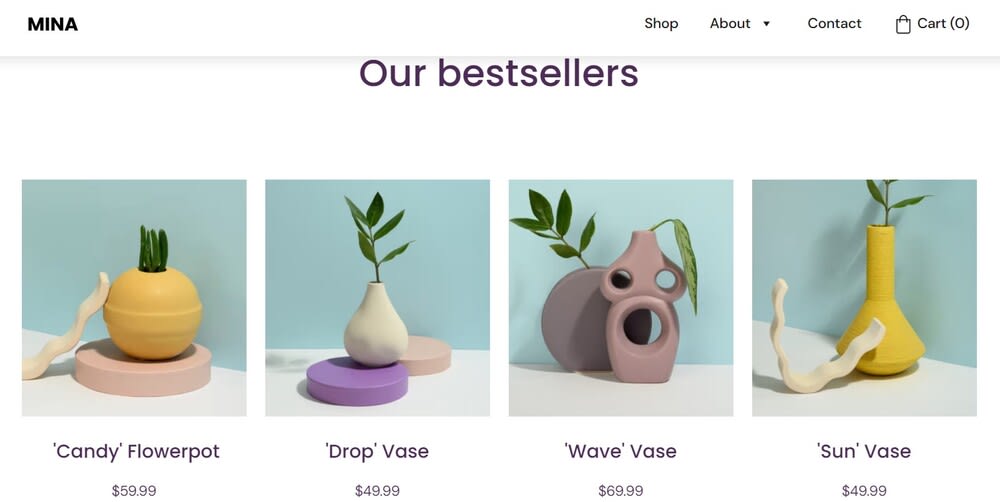Open the 'Sun' Vase product image
The image size is (1000, 502).
864,298
